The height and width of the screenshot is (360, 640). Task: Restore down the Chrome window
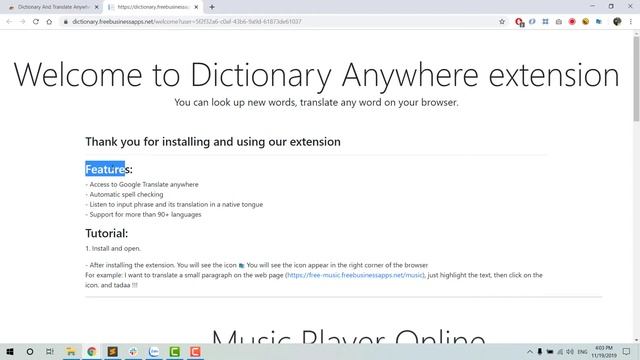611,6
